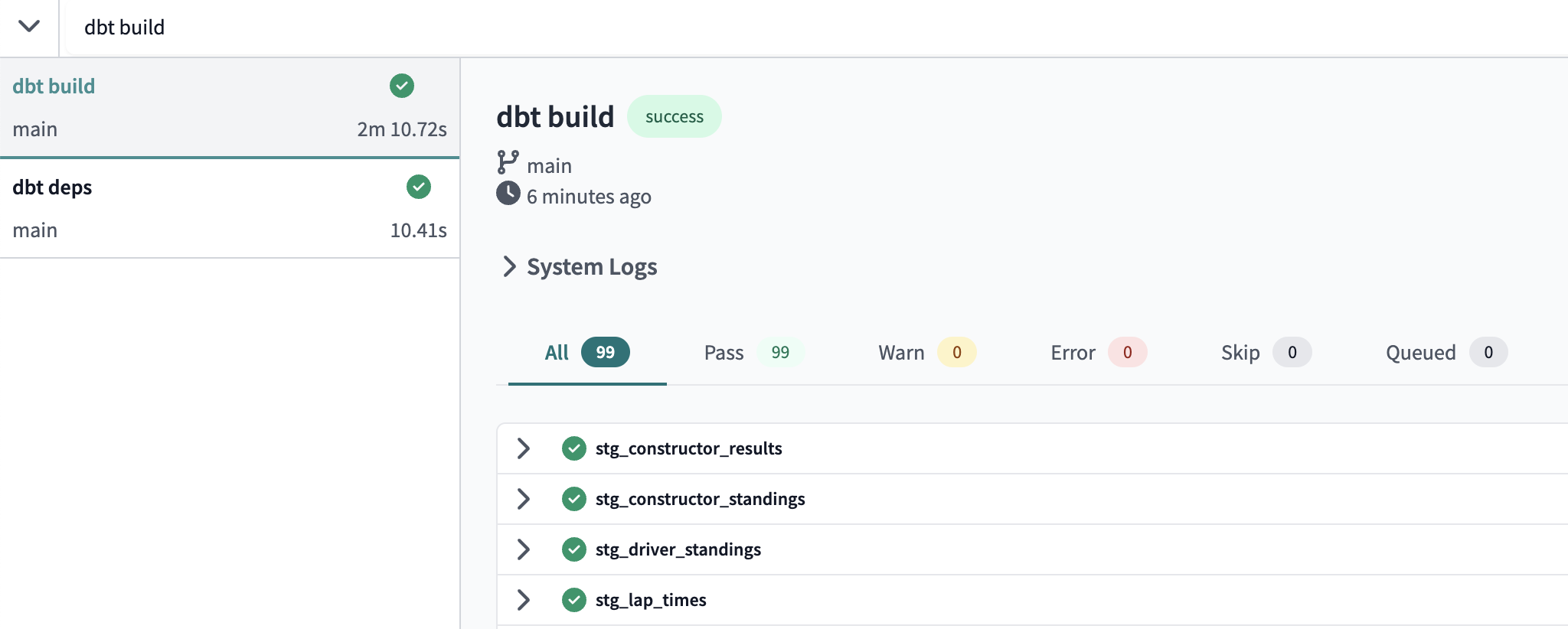Click main branch label under dbt build step
1568x629 pixels.
(x=35, y=129)
